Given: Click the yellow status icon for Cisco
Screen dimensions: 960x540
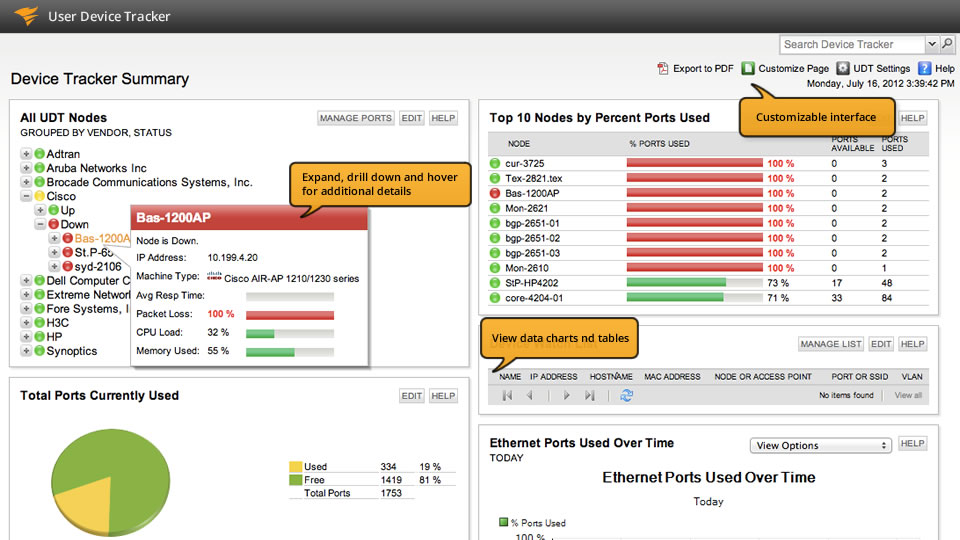Looking at the screenshot, I should point(39,196).
